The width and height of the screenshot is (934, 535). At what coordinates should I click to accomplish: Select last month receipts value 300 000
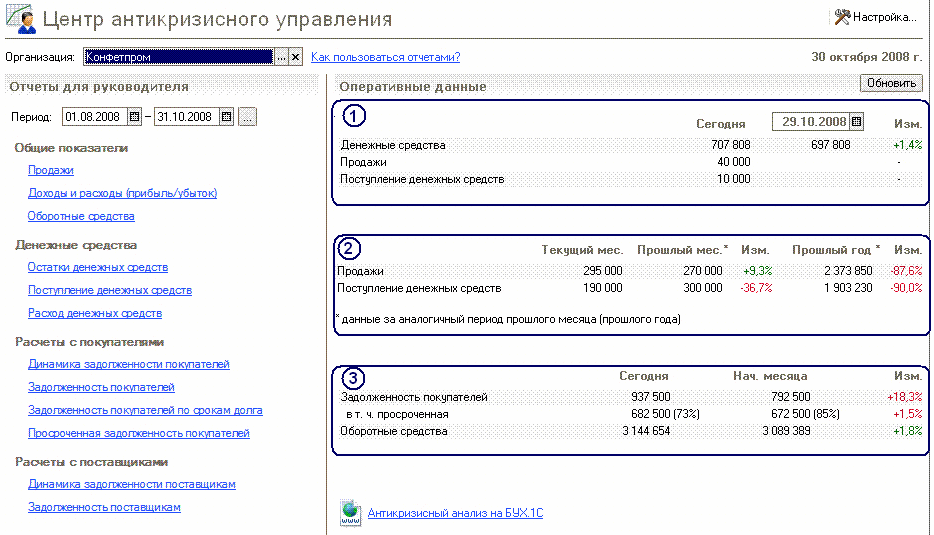703,288
